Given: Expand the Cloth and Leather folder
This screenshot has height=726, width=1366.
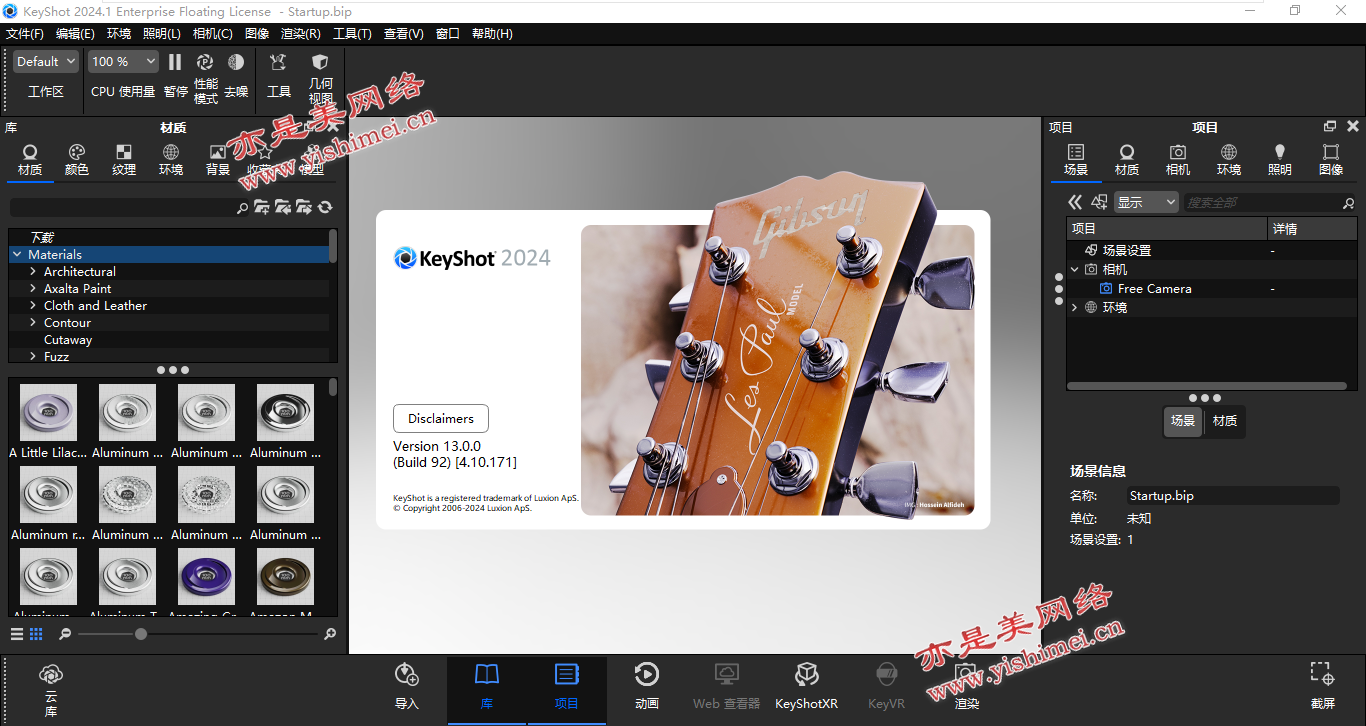Looking at the screenshot, I should point(33,306).
